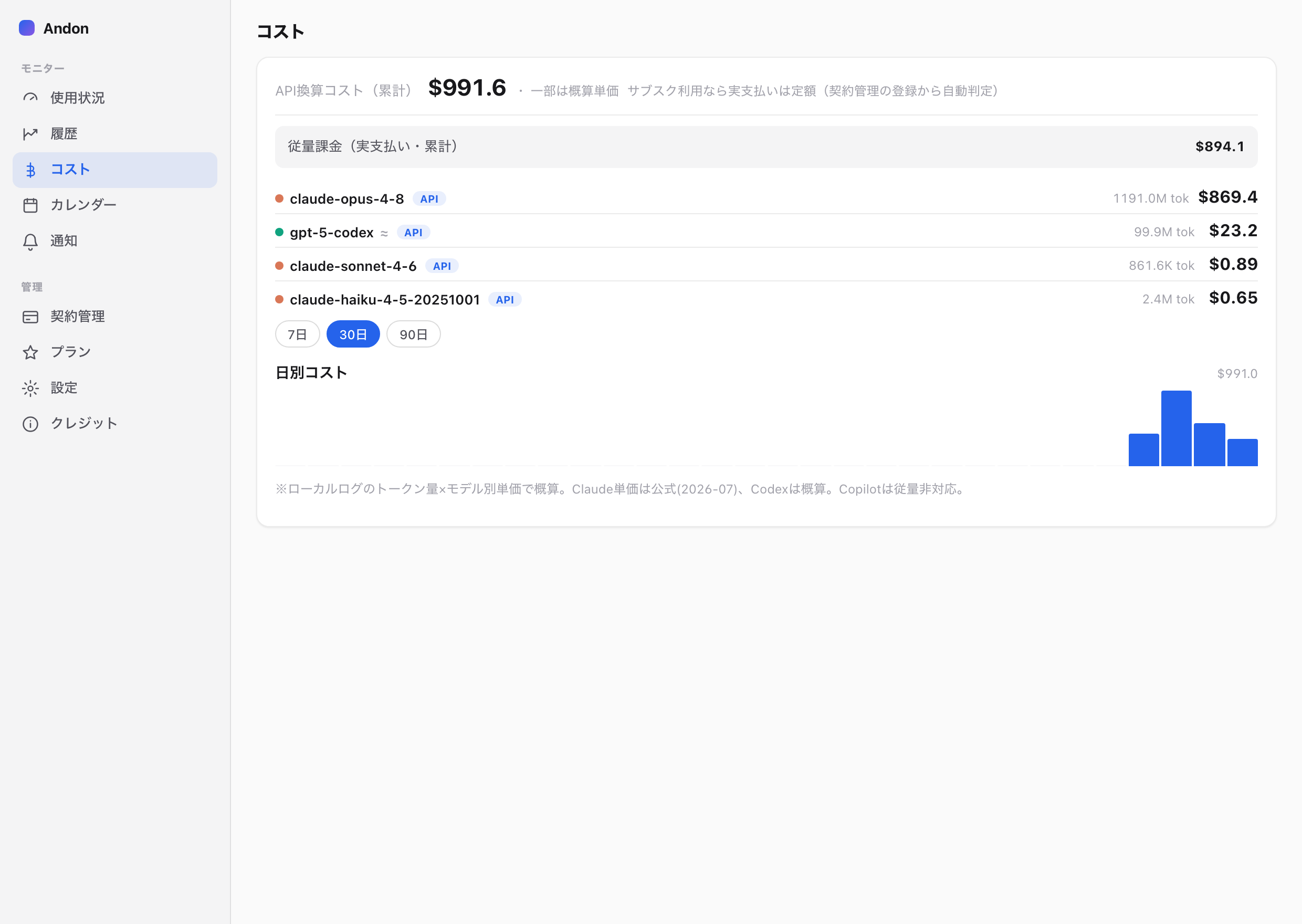Image resolution: width=1302 pixels, height=924 pixels.
Task: Click the claude-haiku-4-5-20251001 API badge
Action: tap(505, 299)
